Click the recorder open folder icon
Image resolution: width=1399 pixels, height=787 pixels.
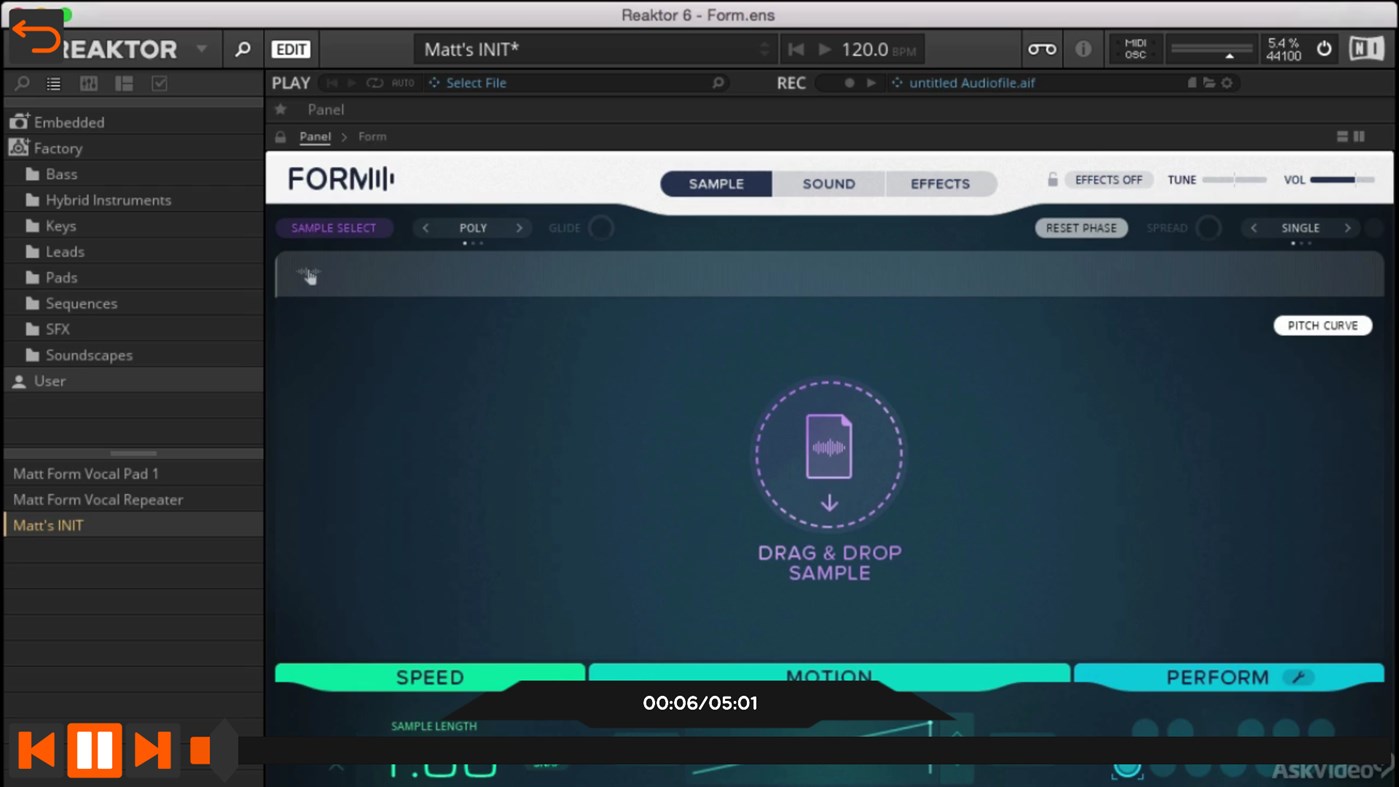tap(1209, 83)
